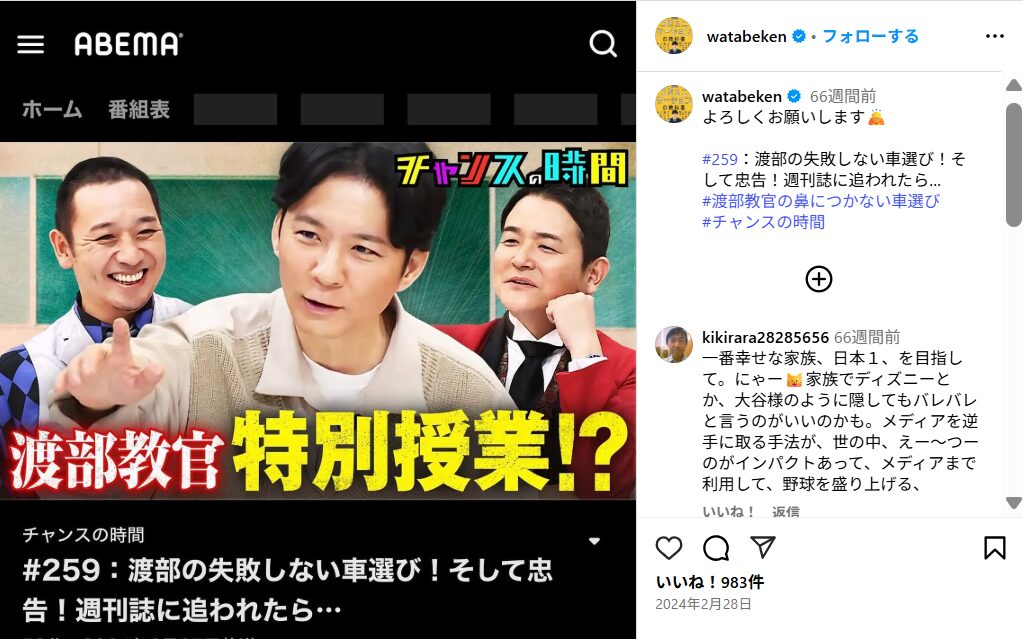Open kikirara28285656's profile picture

pyautogui.click(x=674, y=344)
